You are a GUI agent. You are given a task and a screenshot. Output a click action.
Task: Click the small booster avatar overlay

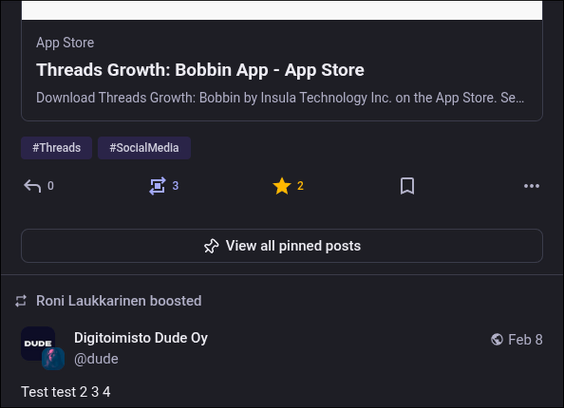pos(53,359)
